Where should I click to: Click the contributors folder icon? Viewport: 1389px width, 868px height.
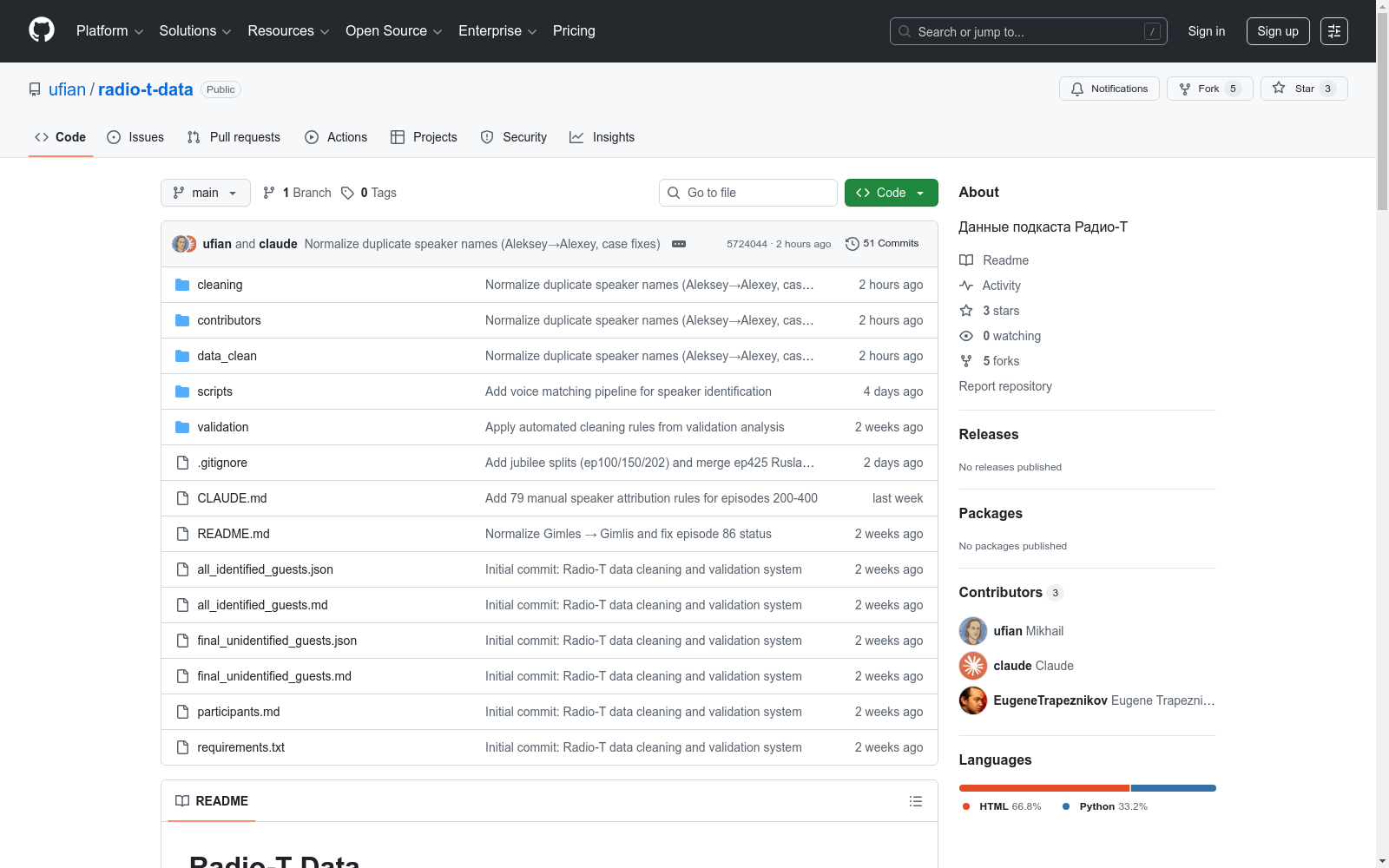182,320
